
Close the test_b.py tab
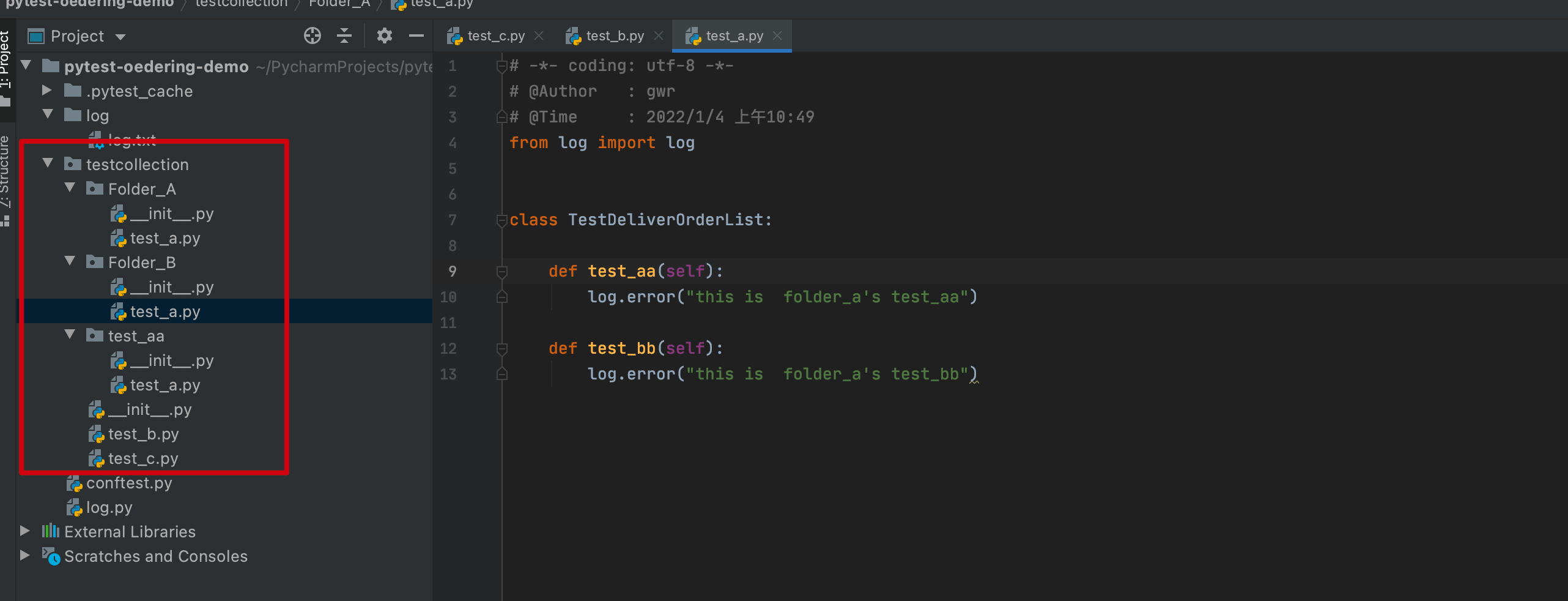tap(659, 36)
